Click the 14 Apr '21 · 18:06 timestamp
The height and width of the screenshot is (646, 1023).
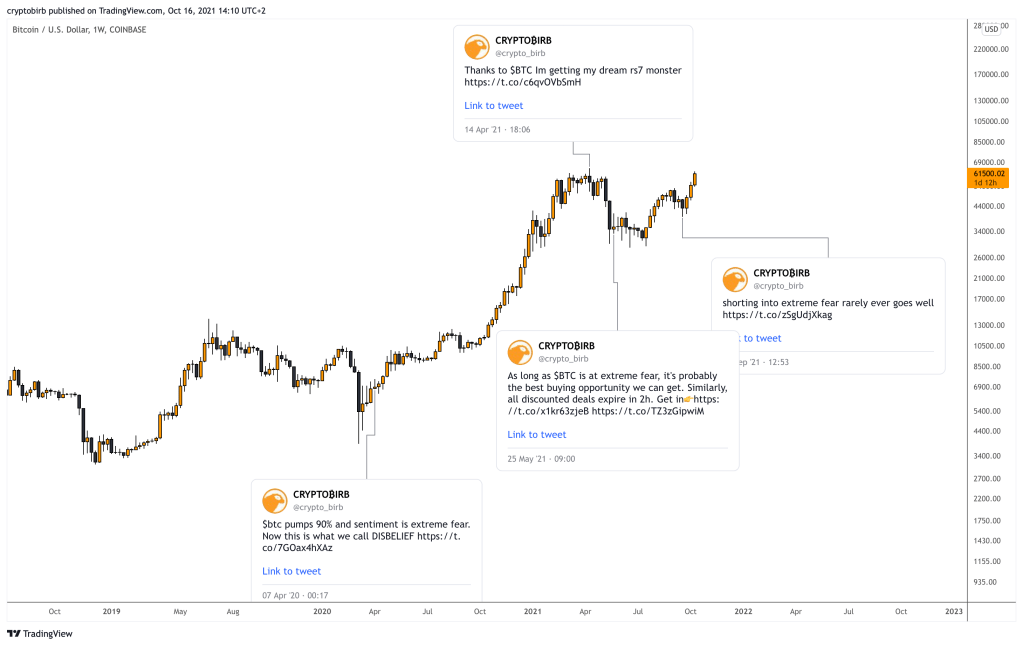[497, 130]
